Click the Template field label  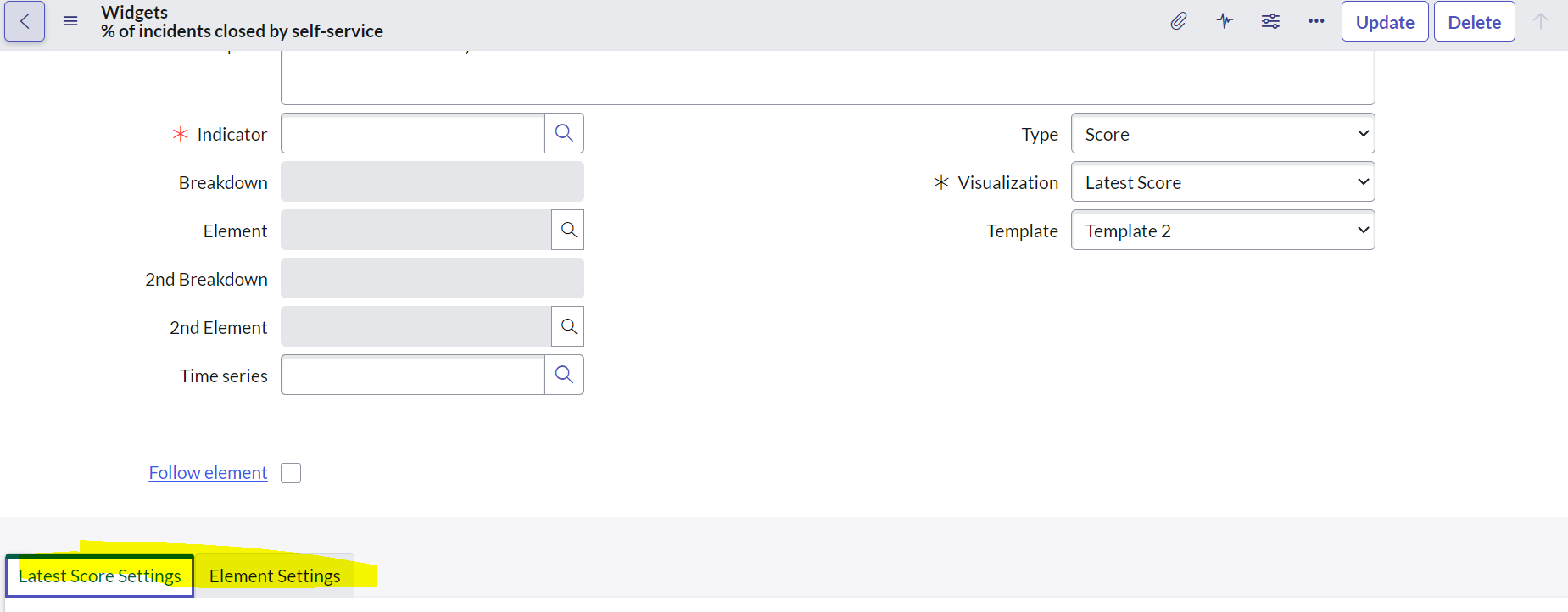1022,231
